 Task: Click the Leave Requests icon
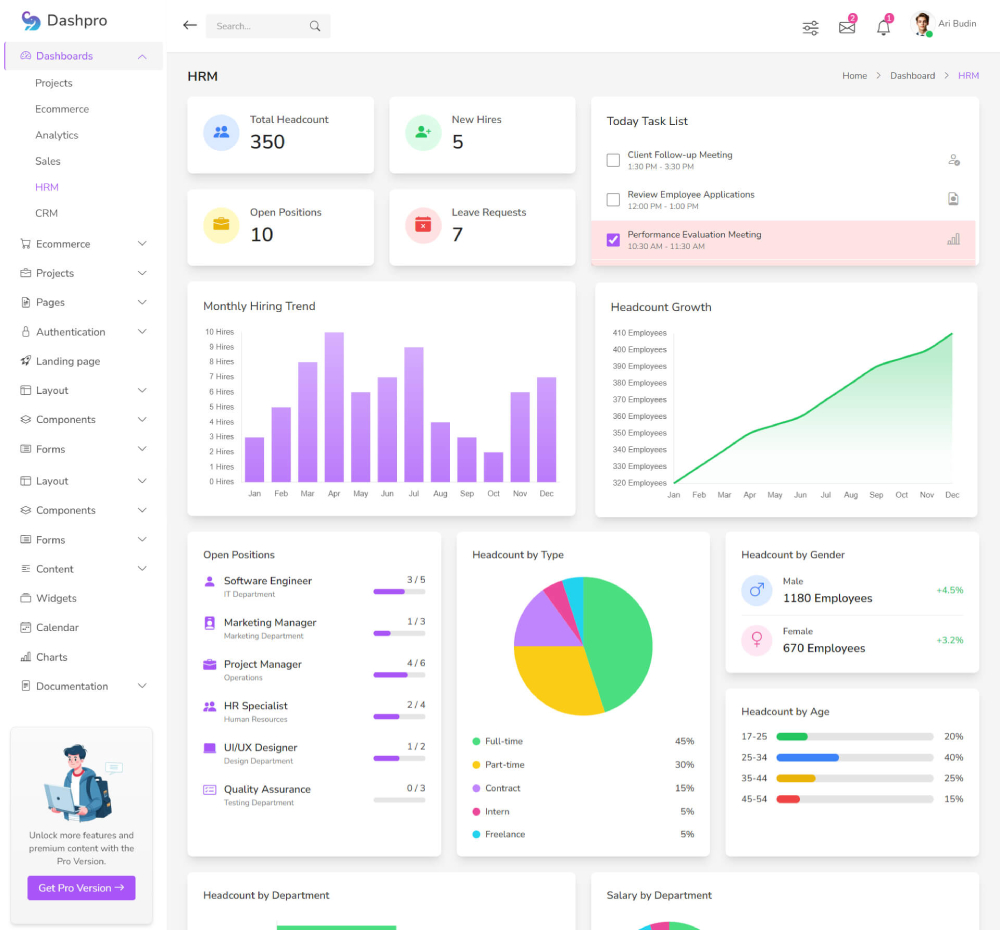[x=423, y=225]
